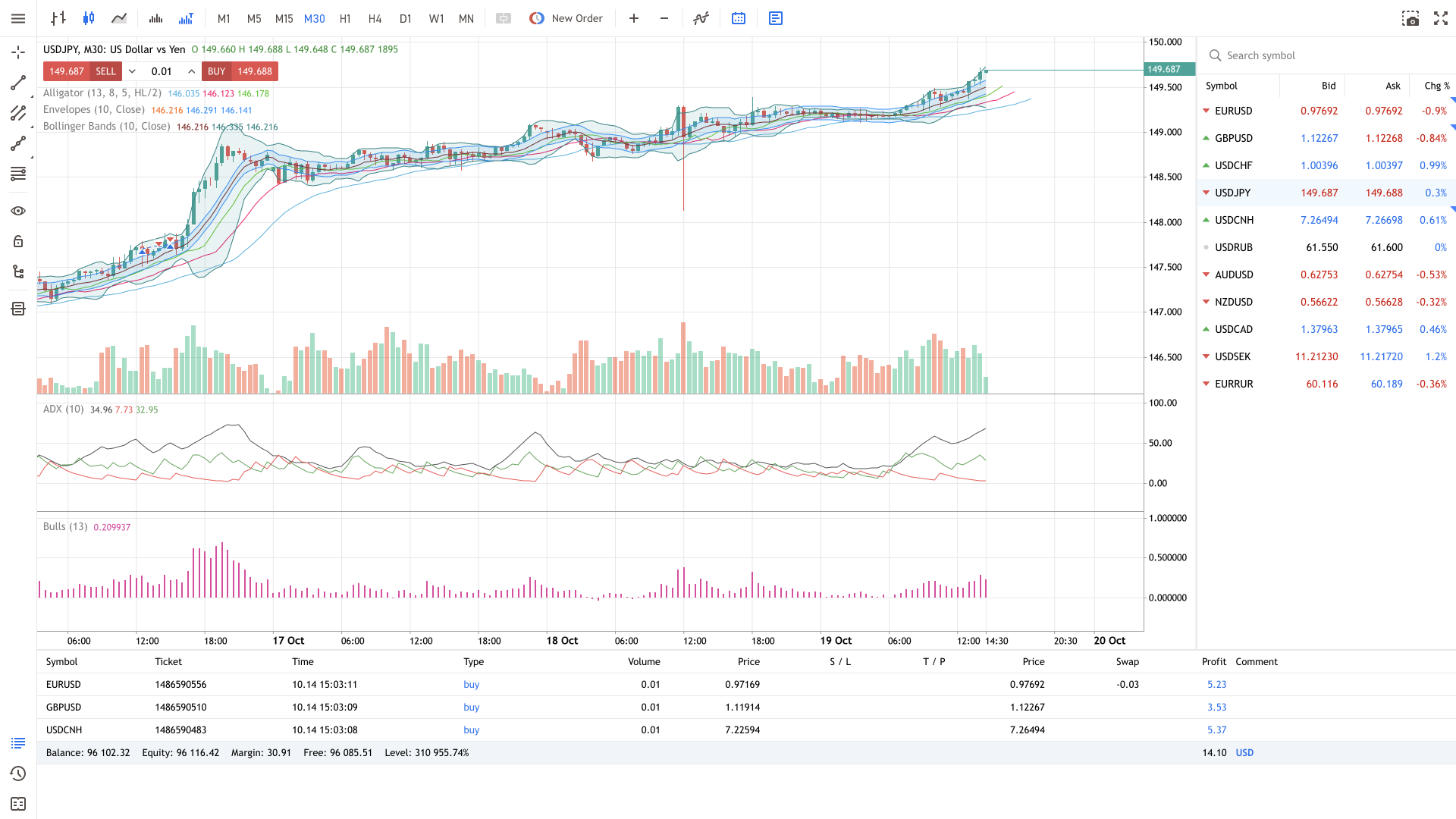Open the Fibonacci lines tool
This screenshot has width=1456, height=819.
tap(18, 174)
